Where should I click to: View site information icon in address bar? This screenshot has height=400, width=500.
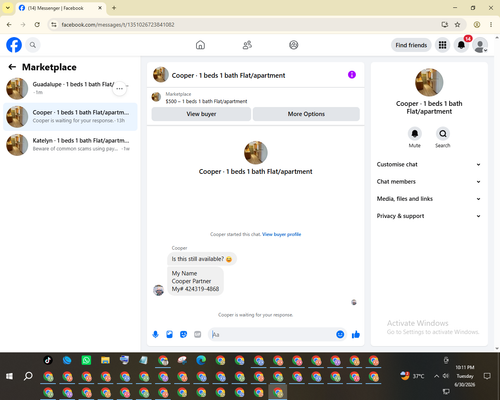54,25
